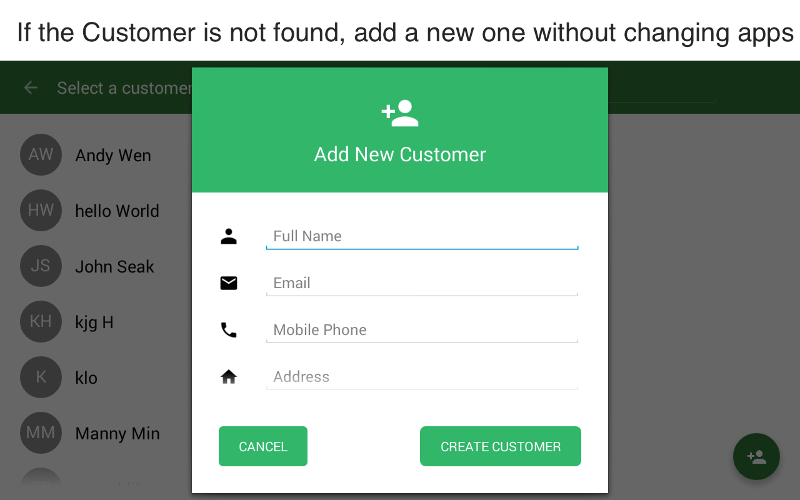Focus the Email input field
This screenshot has width=800, height=500.
pos(422,284)
